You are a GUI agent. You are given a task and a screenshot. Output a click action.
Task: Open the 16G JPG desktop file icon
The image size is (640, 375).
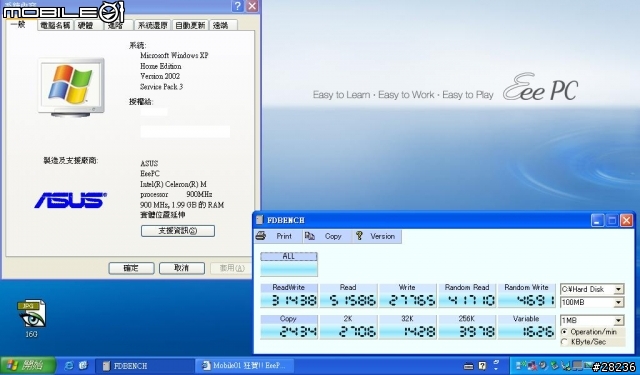(31, 314)
